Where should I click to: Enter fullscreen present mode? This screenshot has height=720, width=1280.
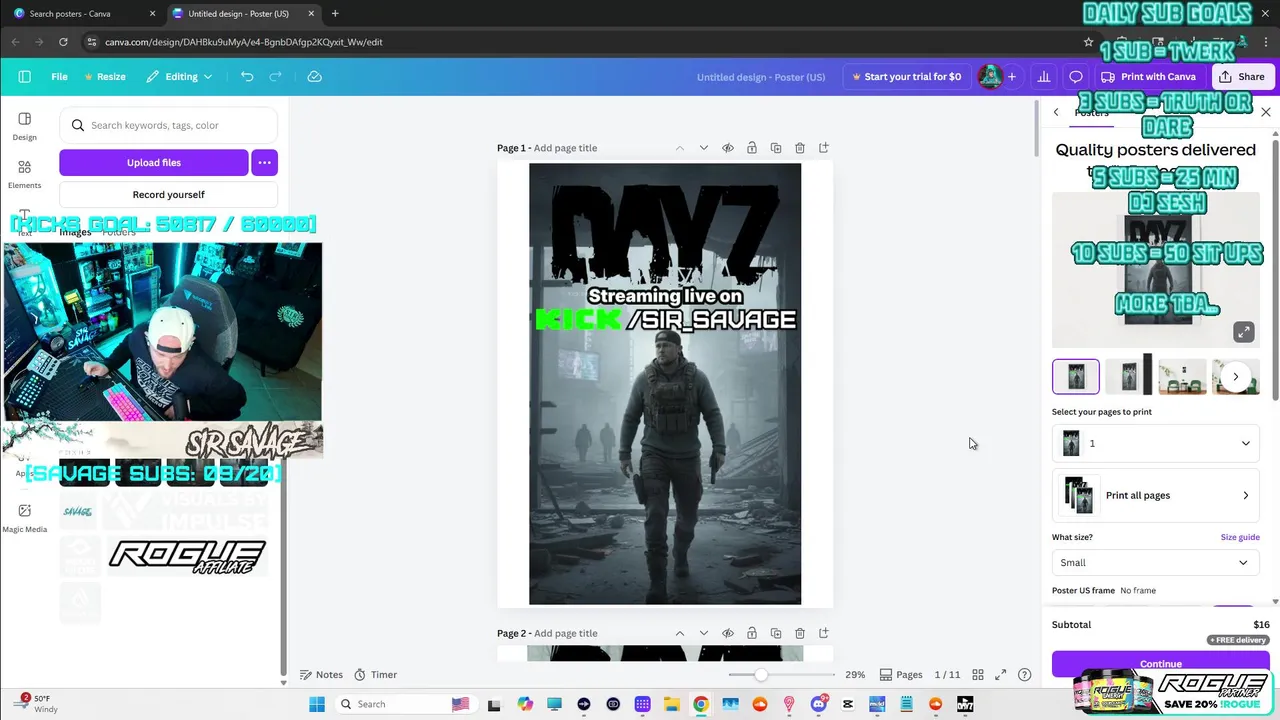(1001, 675)
